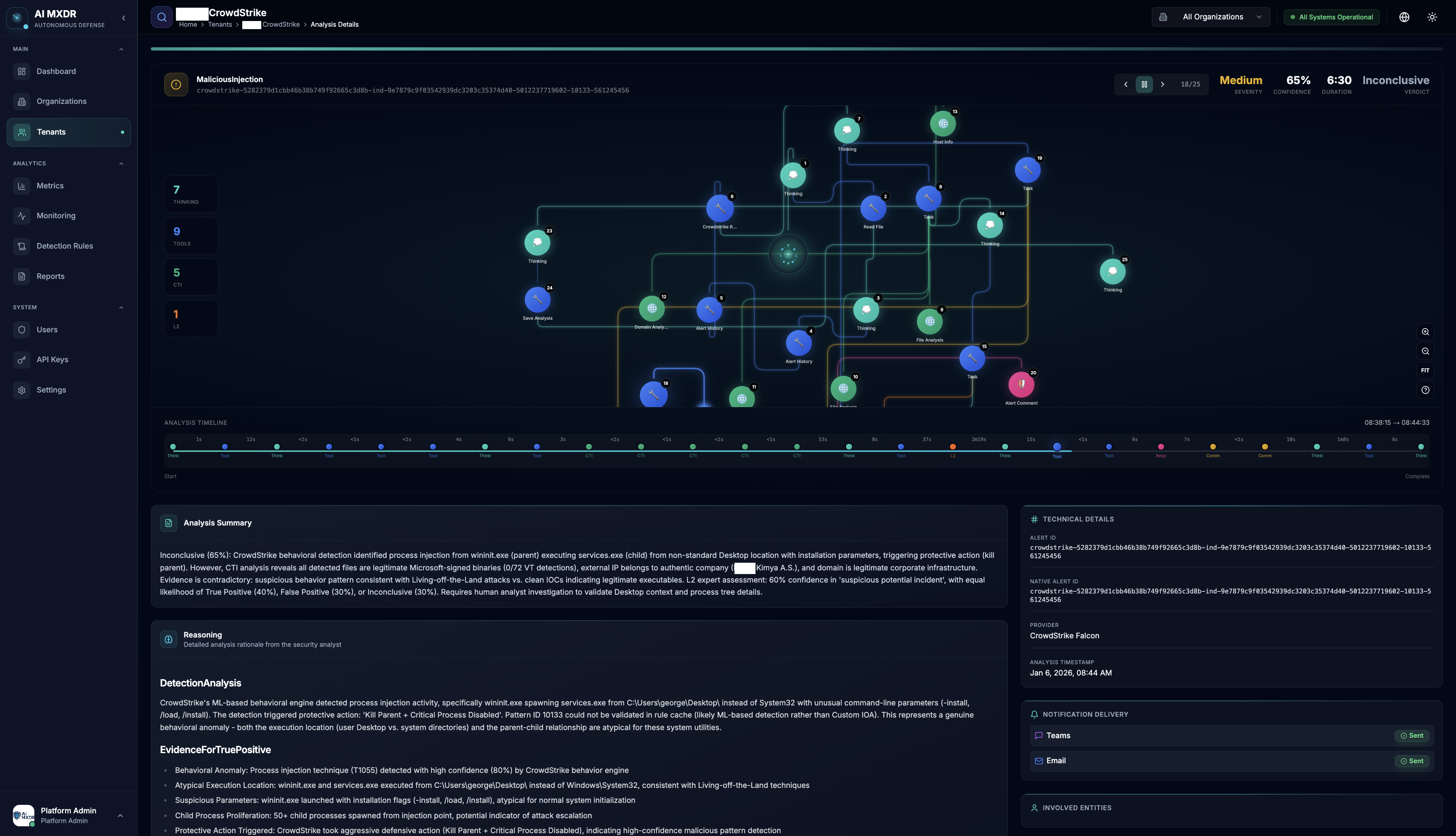Click the central hub node of graph

(x=788, y=254)
